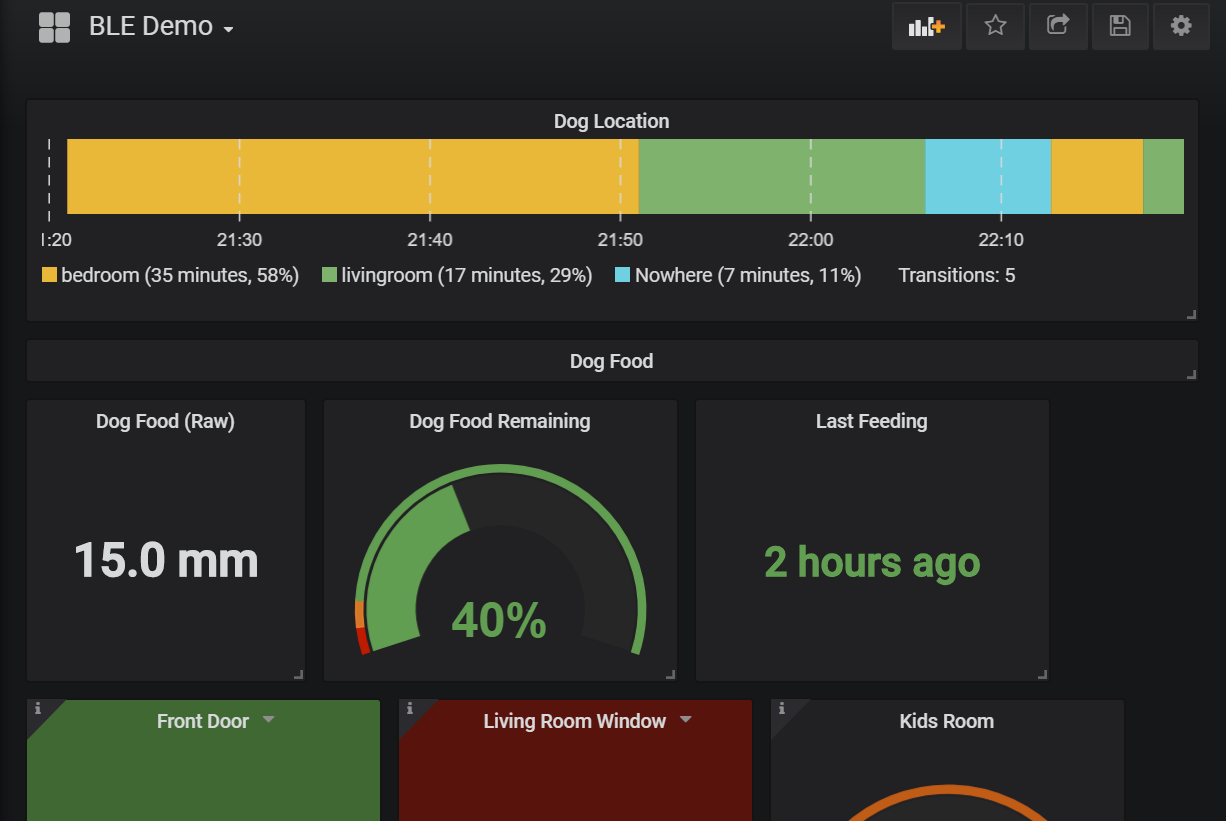Open the Last Feeding panel title menu

pyautogui.click(x=872, y=421)
